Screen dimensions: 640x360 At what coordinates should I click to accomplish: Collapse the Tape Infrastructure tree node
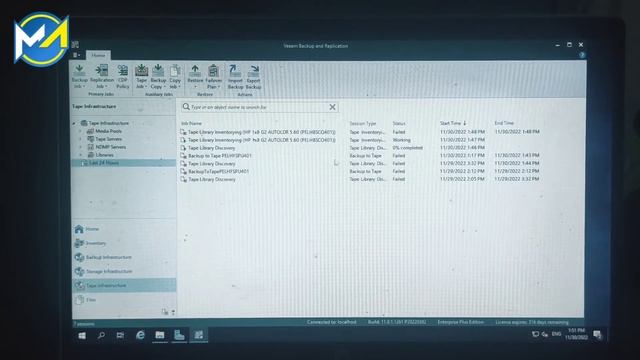(x=74, y=123)
